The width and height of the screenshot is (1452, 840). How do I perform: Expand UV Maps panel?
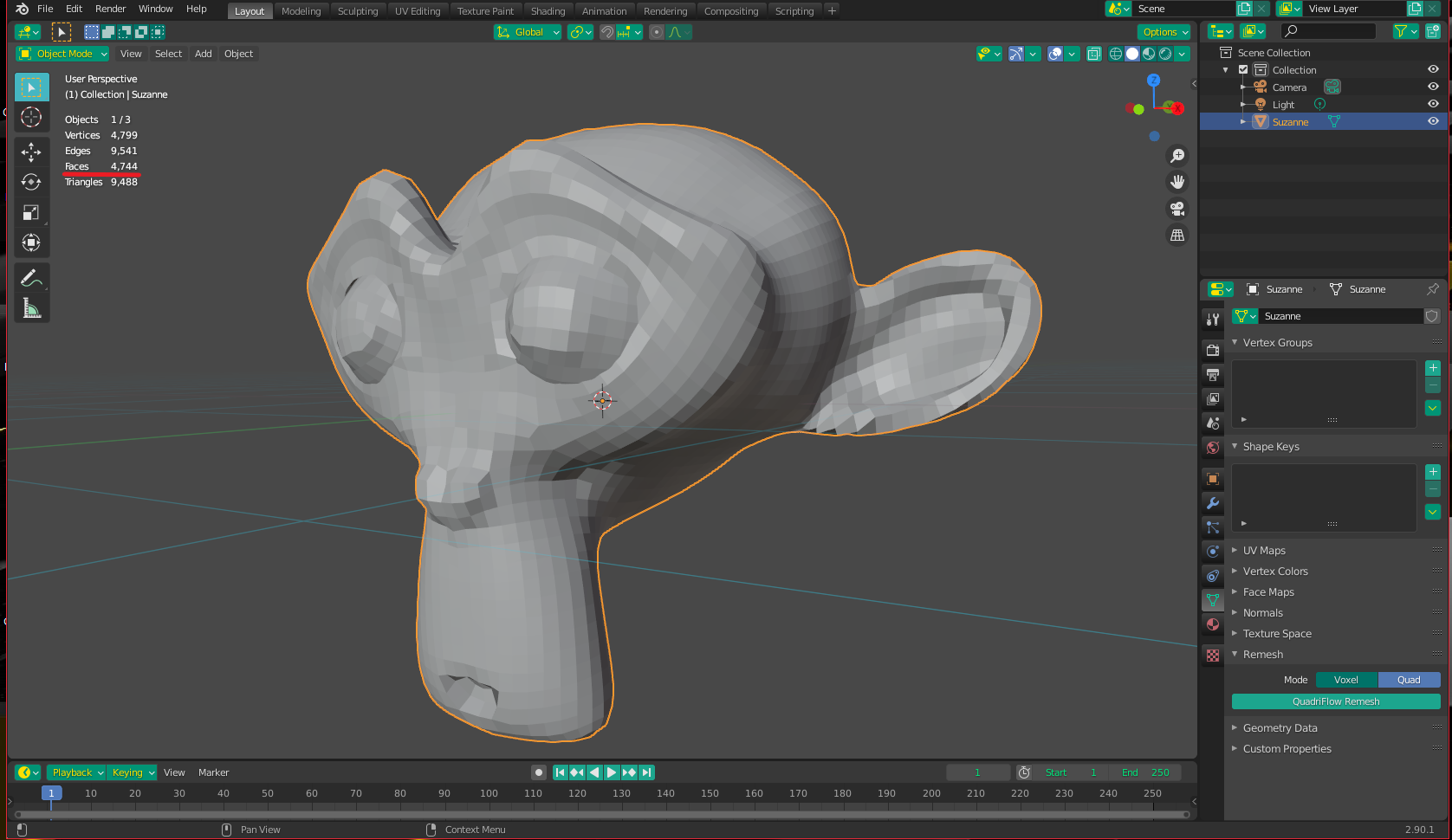[1264, 551]
